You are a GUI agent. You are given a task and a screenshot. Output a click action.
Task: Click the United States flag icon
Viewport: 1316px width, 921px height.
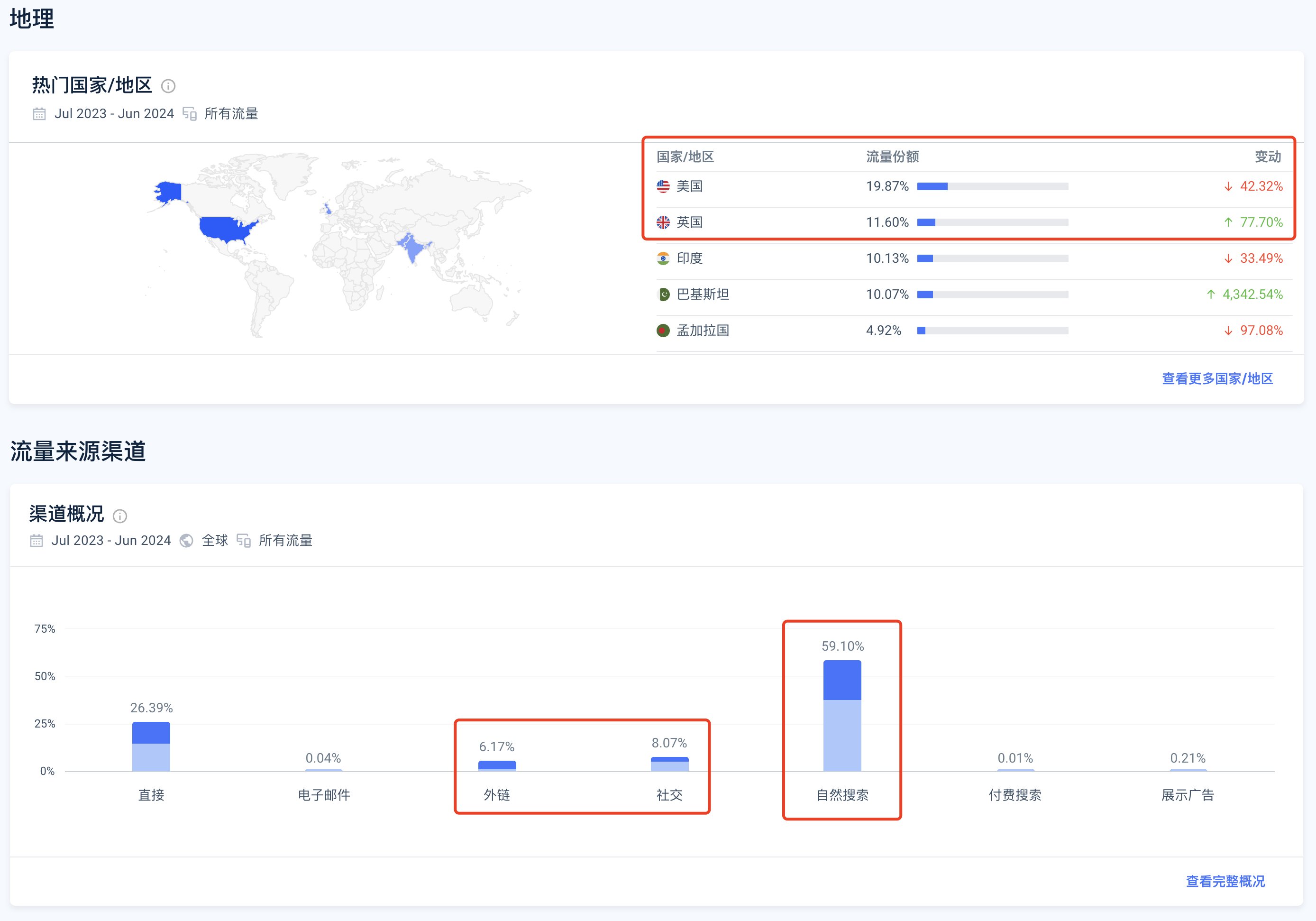pos(663,186)
